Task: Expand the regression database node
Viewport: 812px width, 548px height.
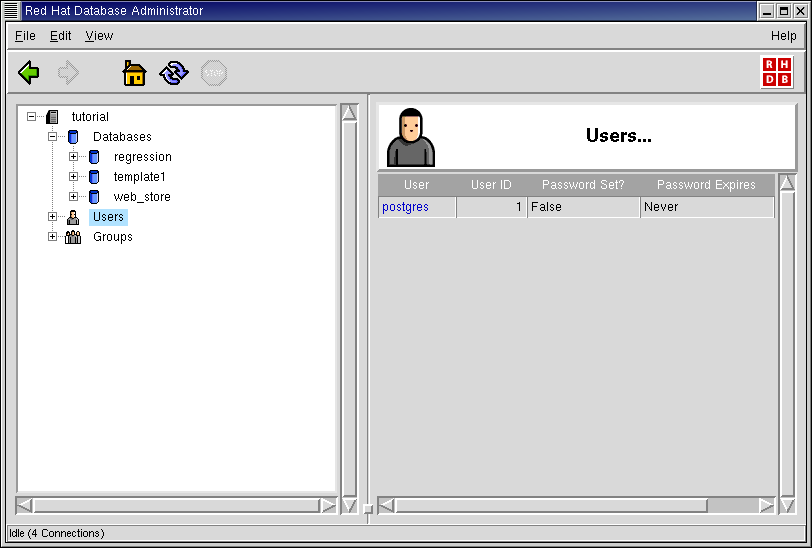Action: (74, 156)
